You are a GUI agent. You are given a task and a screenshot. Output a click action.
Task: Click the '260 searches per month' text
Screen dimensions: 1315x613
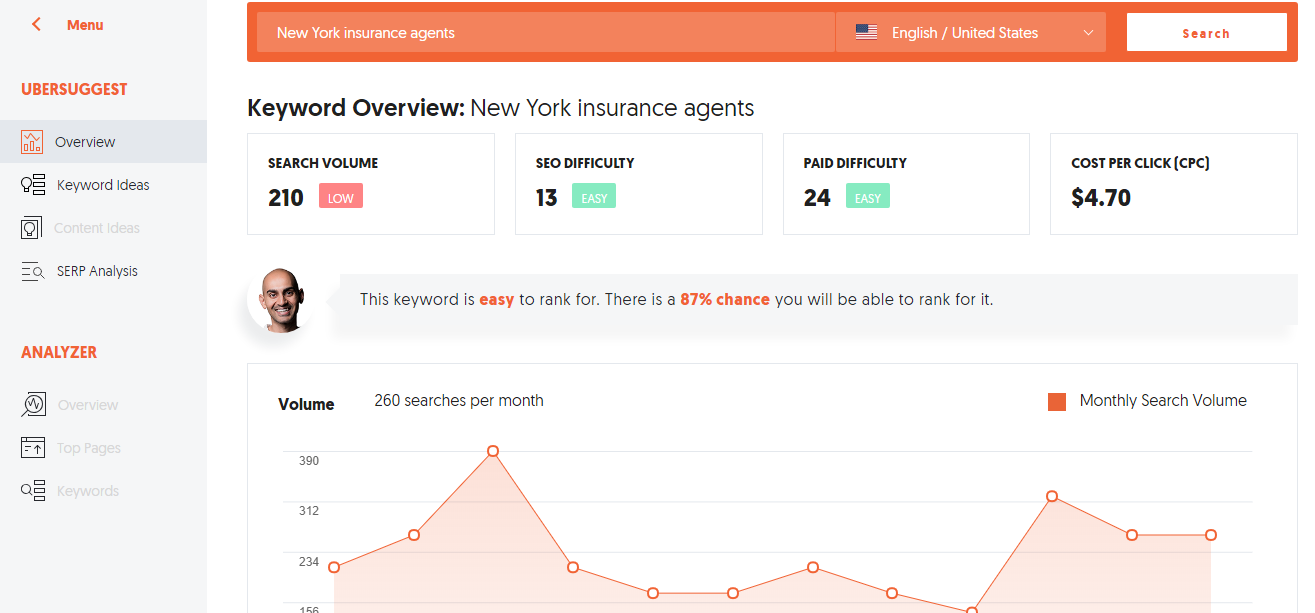tap(459, 400)
